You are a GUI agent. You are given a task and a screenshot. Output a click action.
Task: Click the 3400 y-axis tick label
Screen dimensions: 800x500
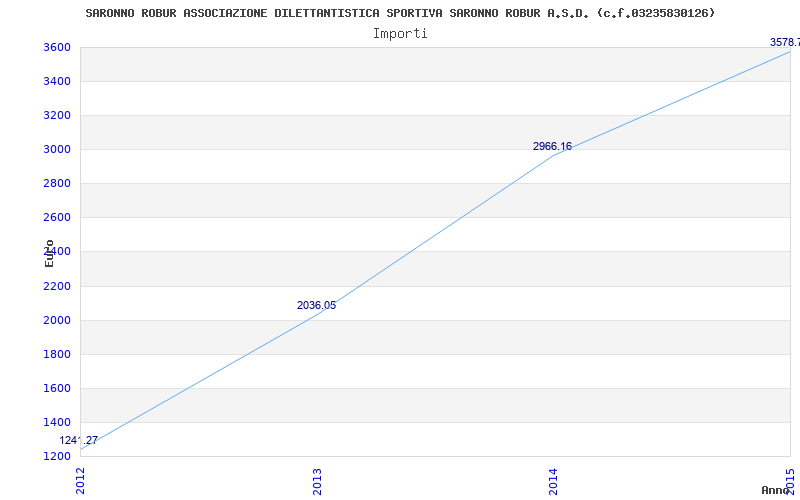coord(57,81)
